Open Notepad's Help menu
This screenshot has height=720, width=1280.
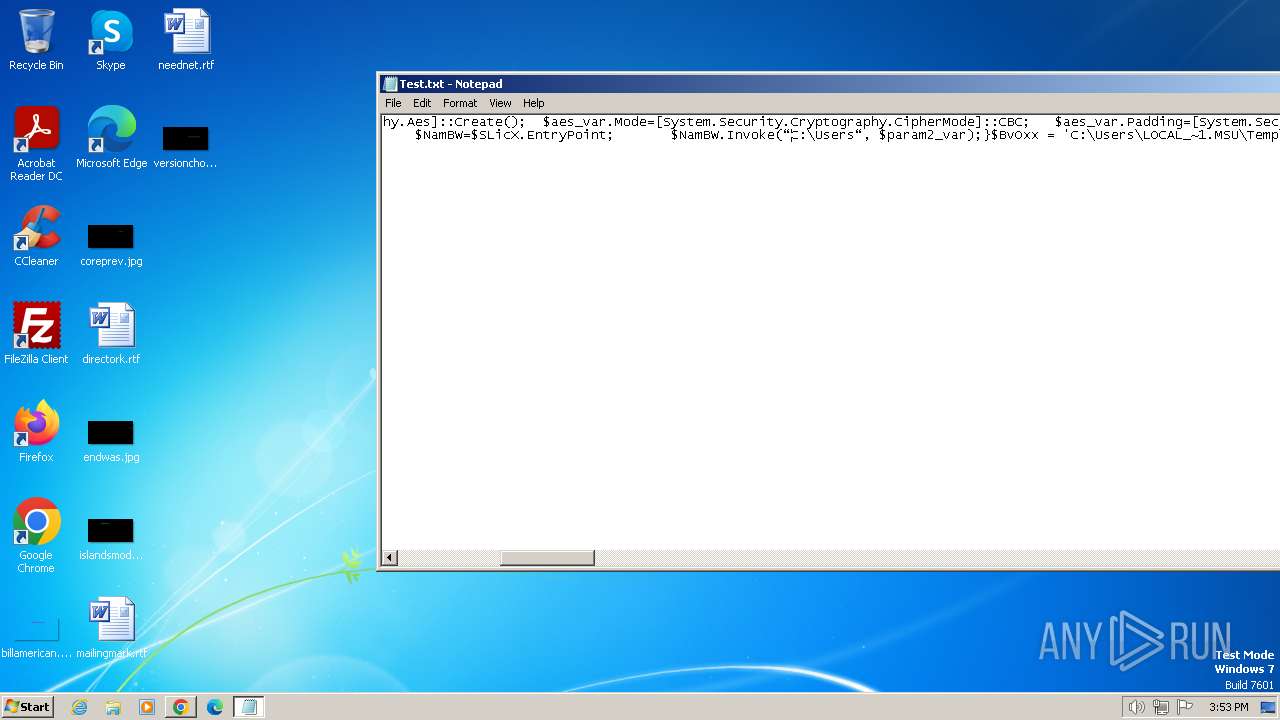coord(534,103)
